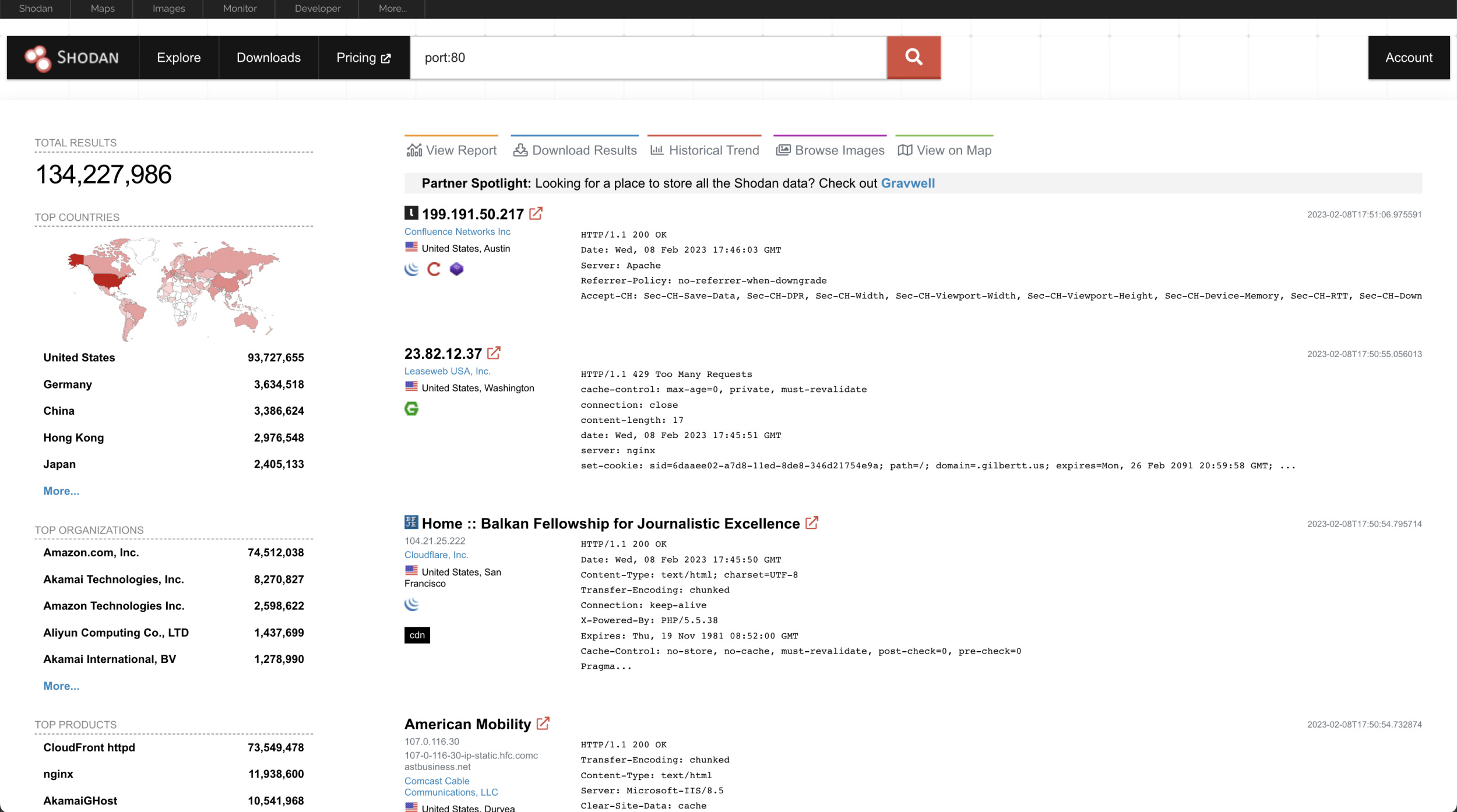1457x812 pixels.
Task: Open Comcast Cable Communications, LLC link
Action: point(451,786)
